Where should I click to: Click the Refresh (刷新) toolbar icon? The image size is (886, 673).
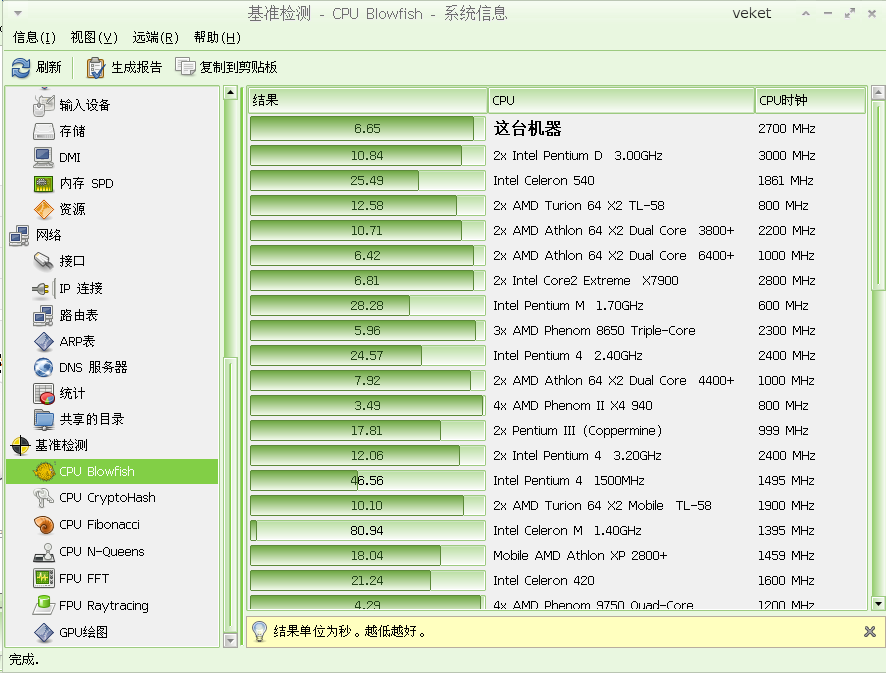pyautogui.click(x=21, y=68)
